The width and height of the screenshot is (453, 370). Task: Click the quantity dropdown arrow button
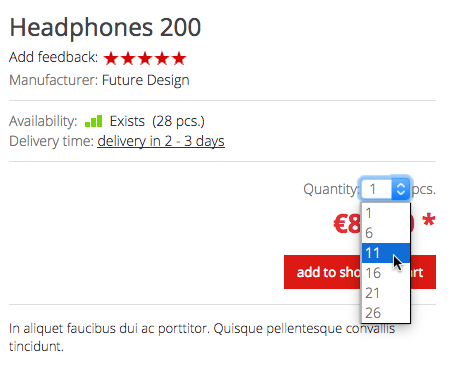click(400, 189)
